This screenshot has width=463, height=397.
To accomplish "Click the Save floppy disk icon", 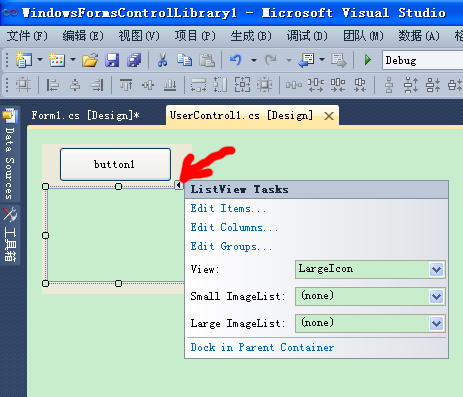I will coord(112,60).
